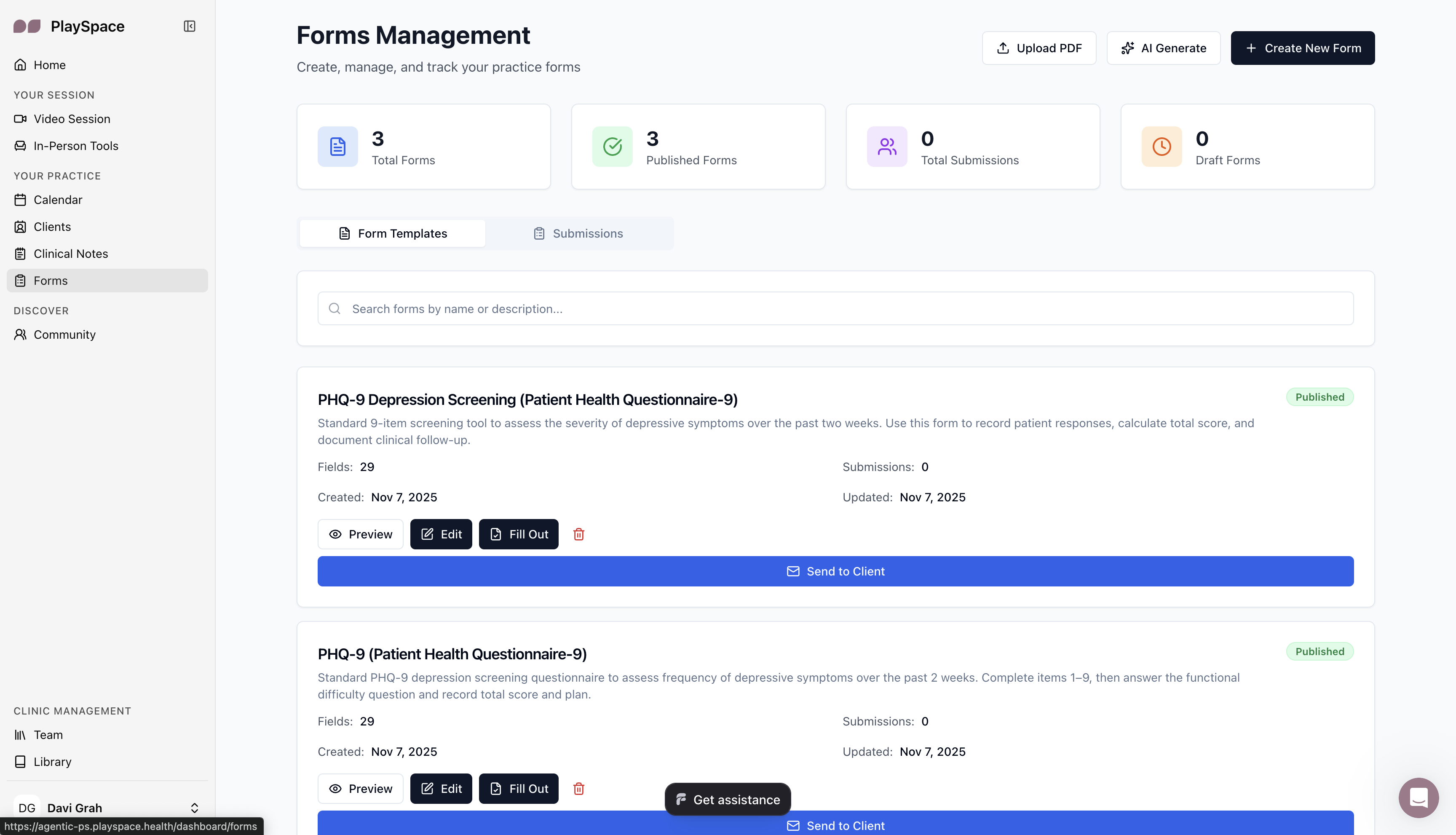Click the AI Generate button

point(1163,48)
